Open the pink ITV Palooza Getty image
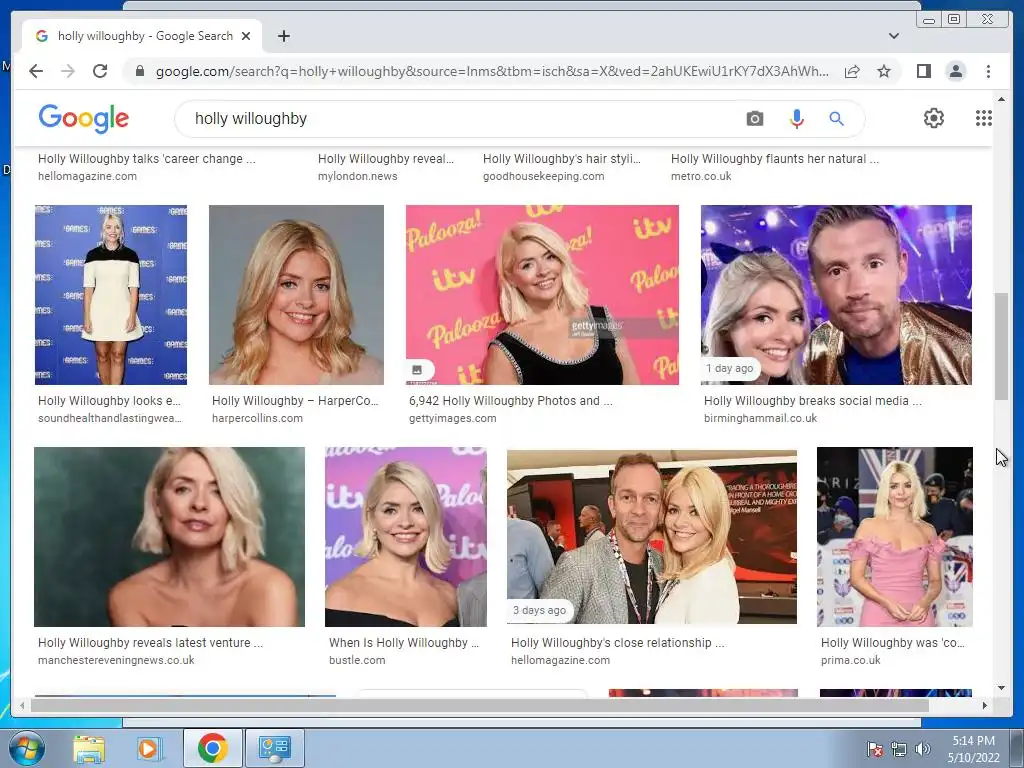 click(x=542, y=295)
